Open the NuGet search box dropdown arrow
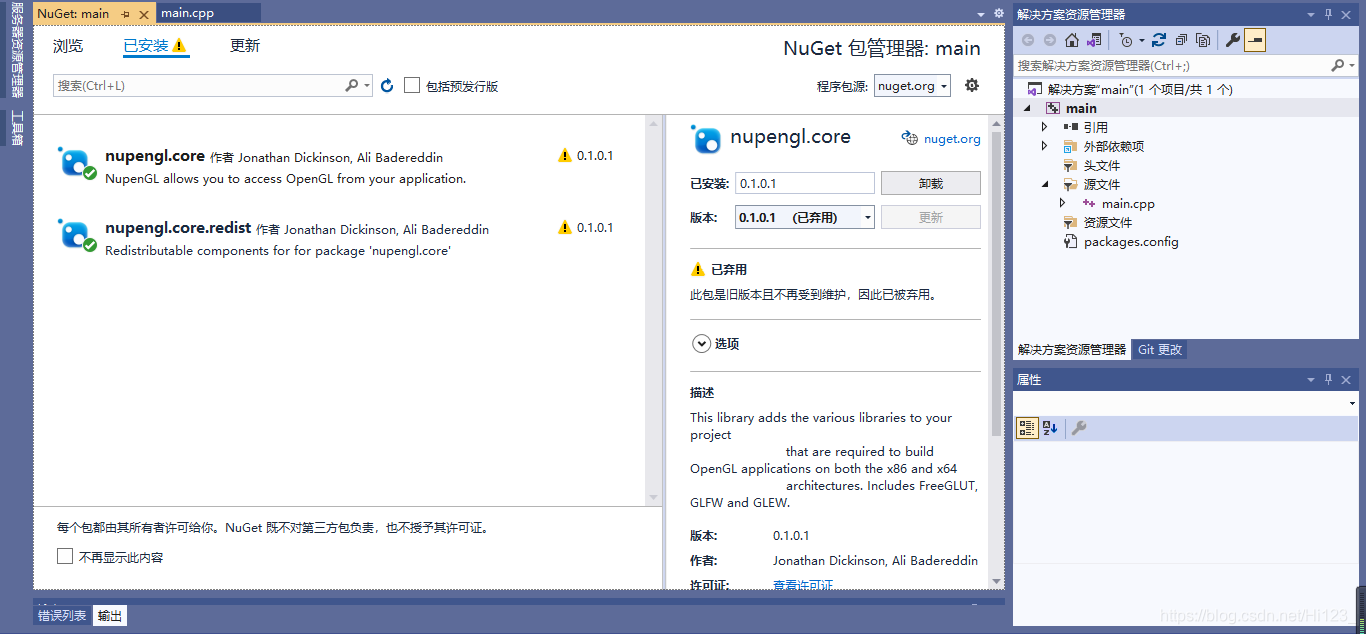This screenshot has height=634, width=1366. coord(367,86)
